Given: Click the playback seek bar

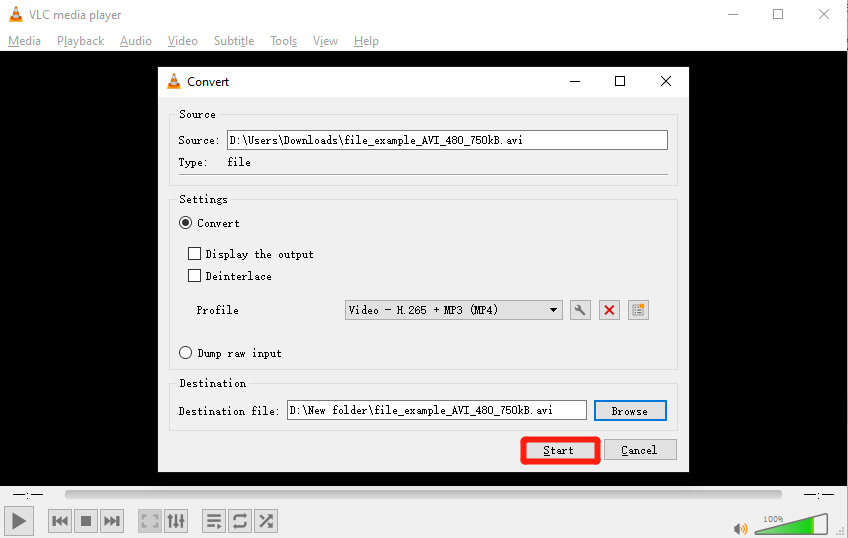Looking at the screenshot, I should 423,494.
